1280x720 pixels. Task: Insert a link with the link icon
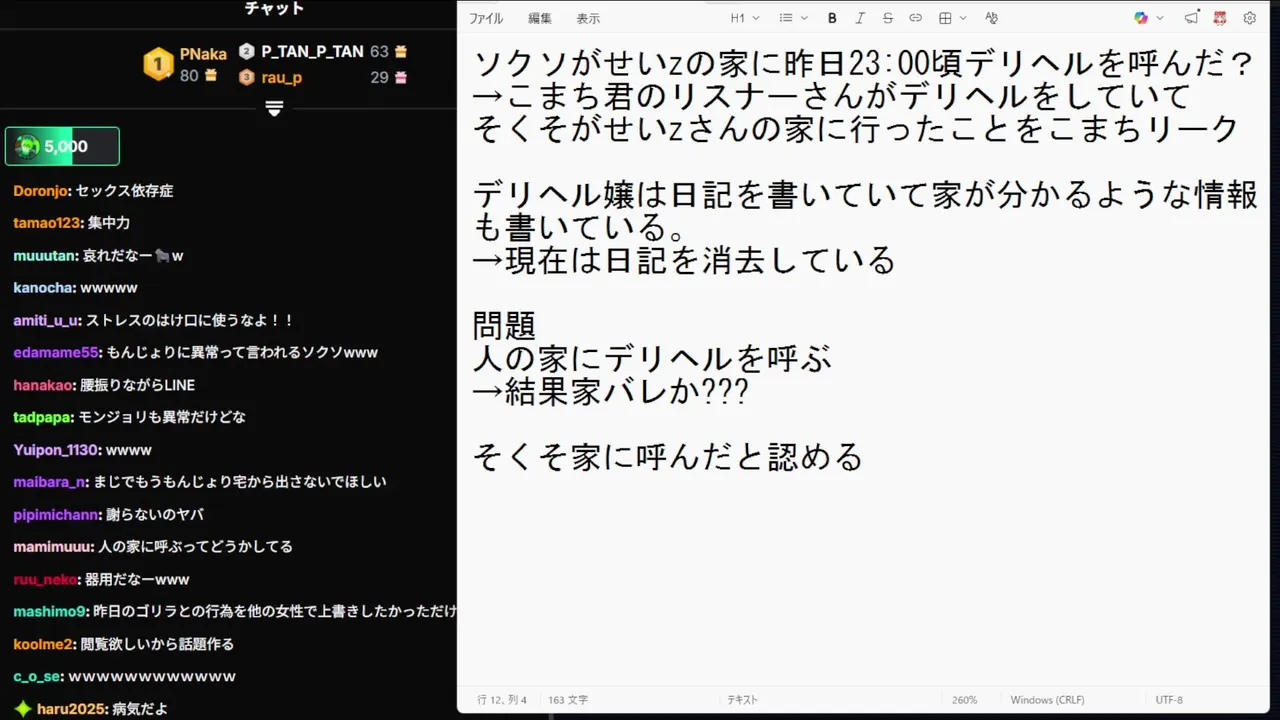point(915,18)
